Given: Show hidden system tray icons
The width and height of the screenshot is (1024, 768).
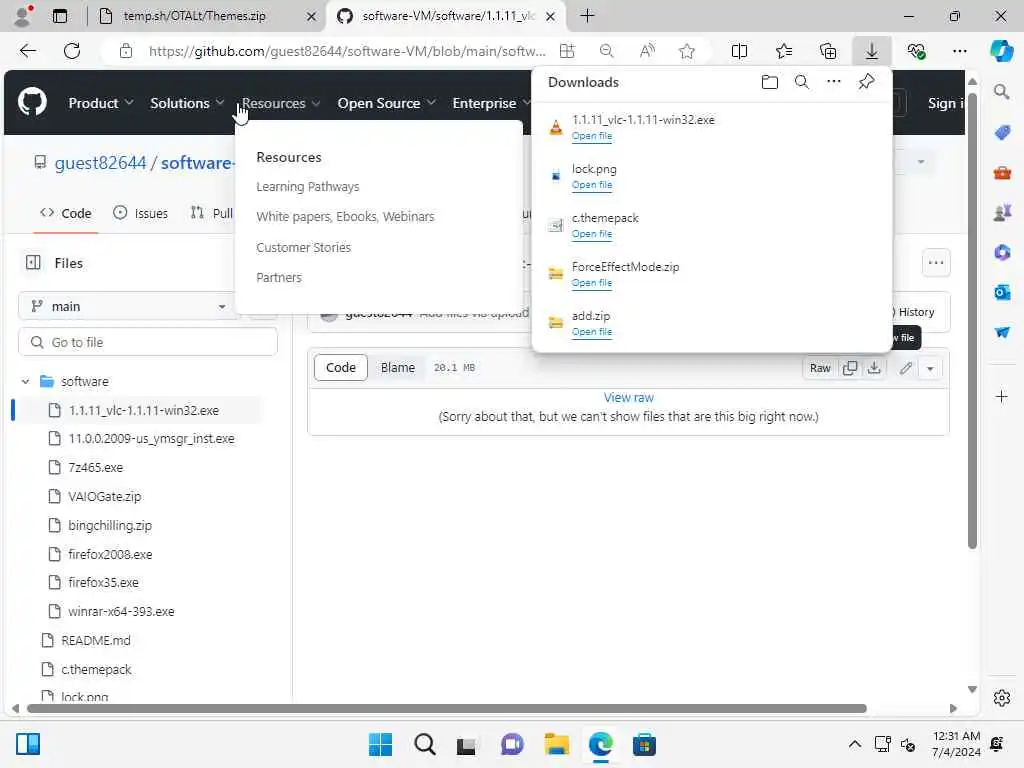Looking at the screenshot, I should [x=854, y=744].
